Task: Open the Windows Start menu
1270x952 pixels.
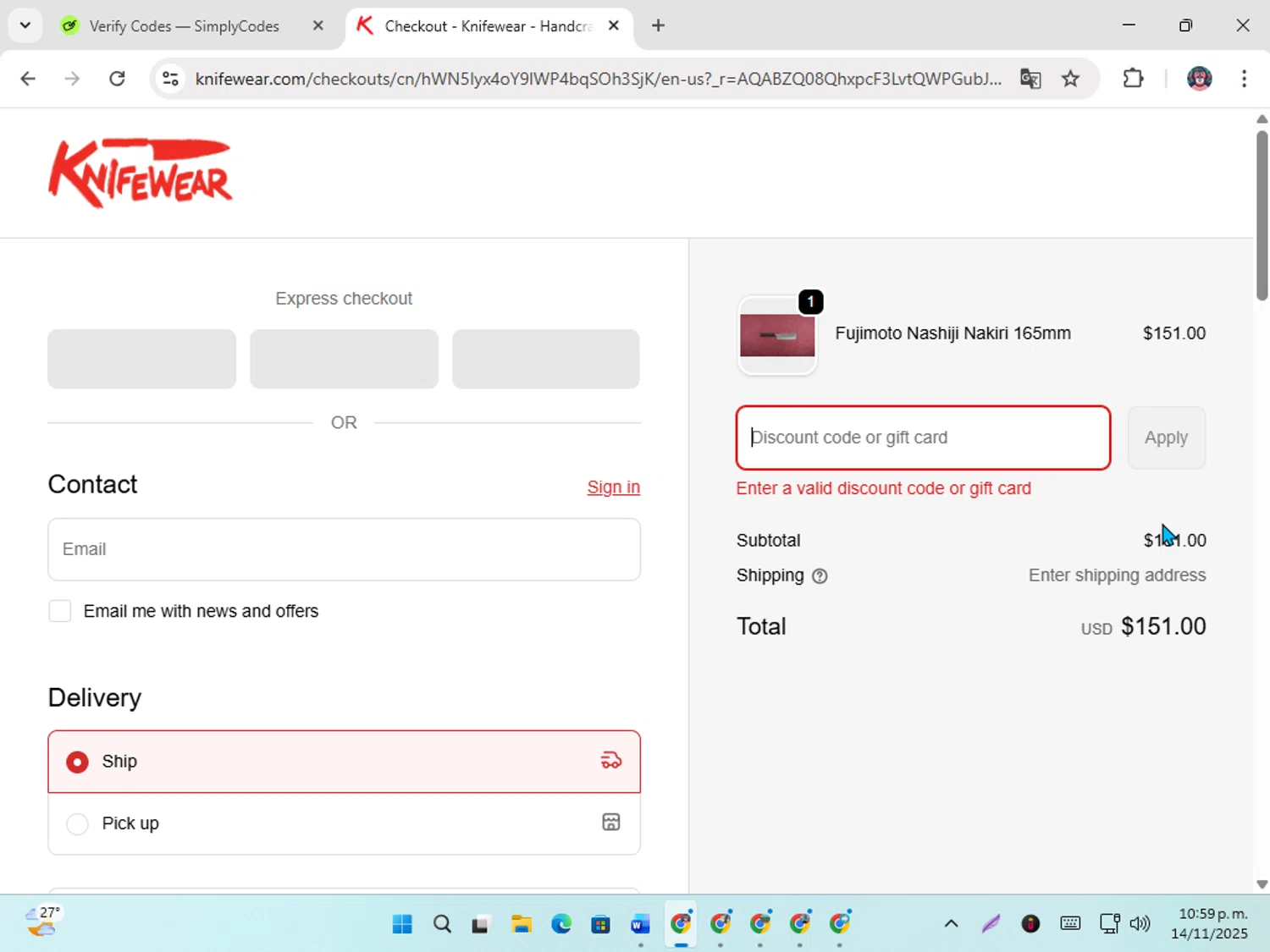Action: 402,923
